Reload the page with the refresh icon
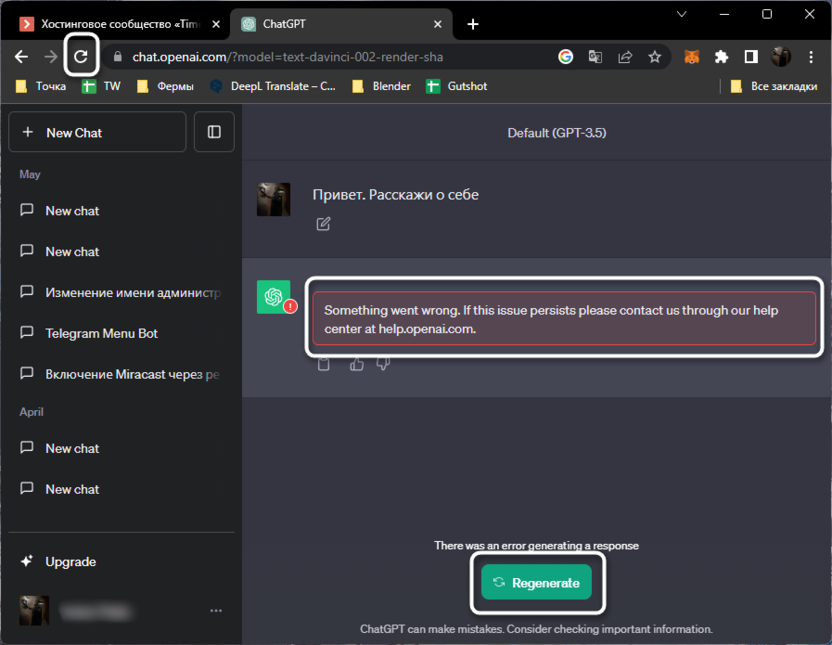Viewport: 832px width, 645px height. [81, 56]
